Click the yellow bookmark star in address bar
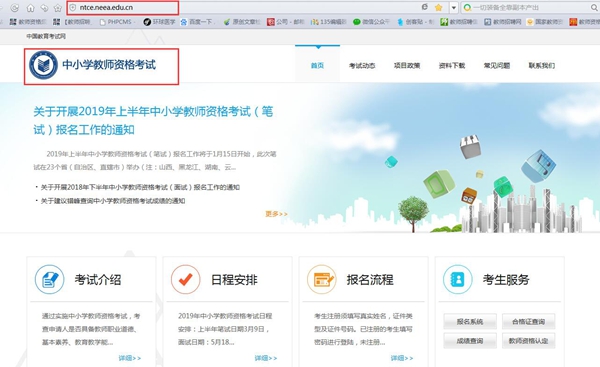The width and height of the screenshot is (600, 367). [439, 7]
